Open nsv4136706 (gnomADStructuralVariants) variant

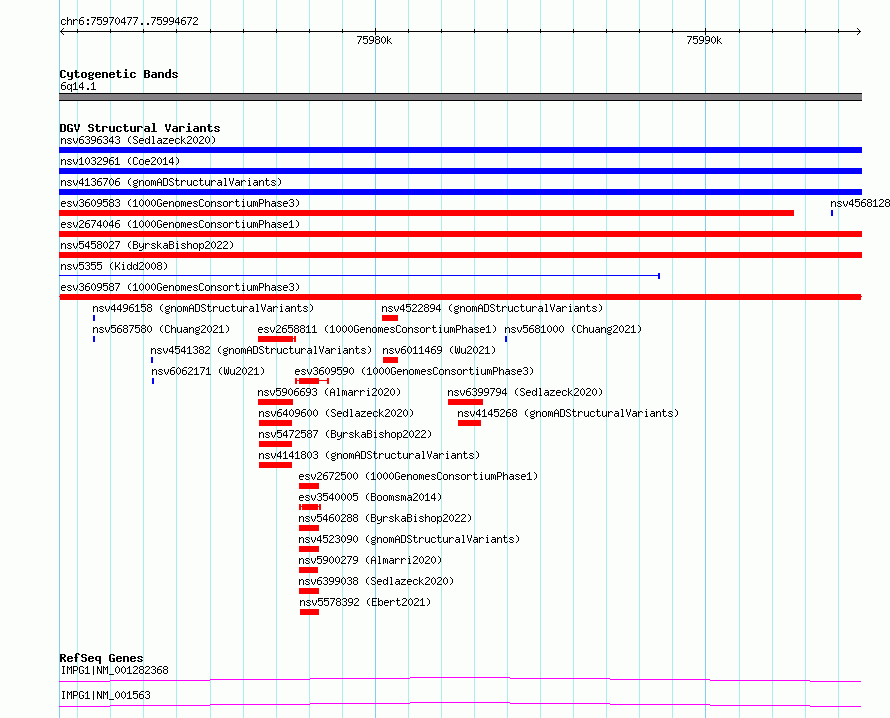(171, 182)
